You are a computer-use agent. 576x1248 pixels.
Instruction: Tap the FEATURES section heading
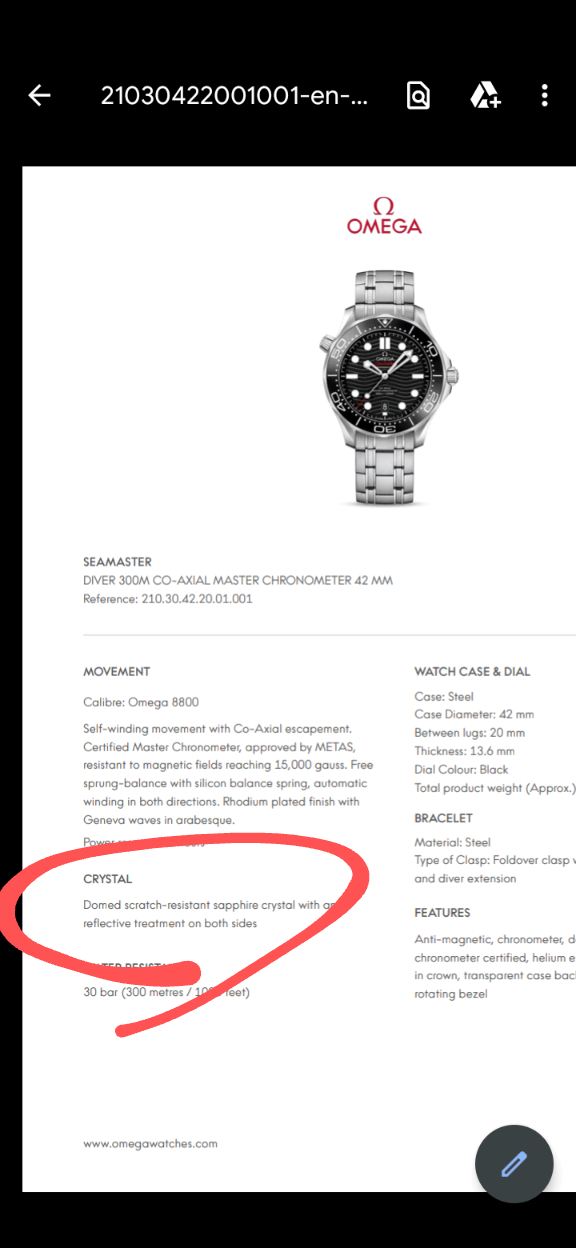click(442, 912)
